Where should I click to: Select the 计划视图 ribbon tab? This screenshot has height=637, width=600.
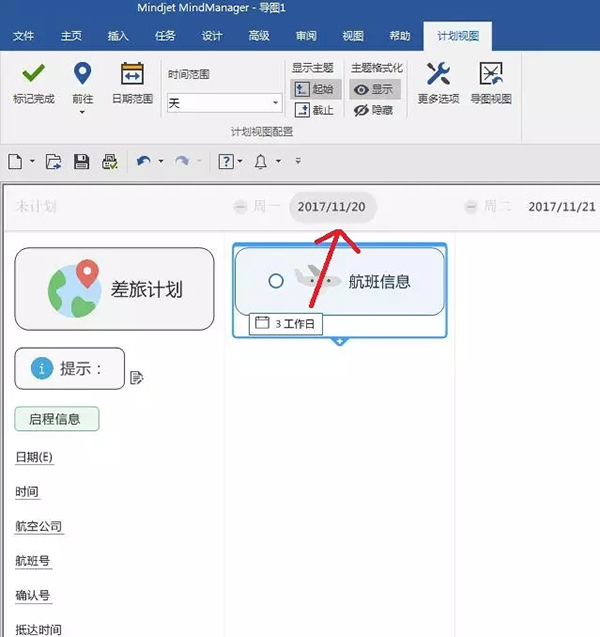tap(458, 36)
